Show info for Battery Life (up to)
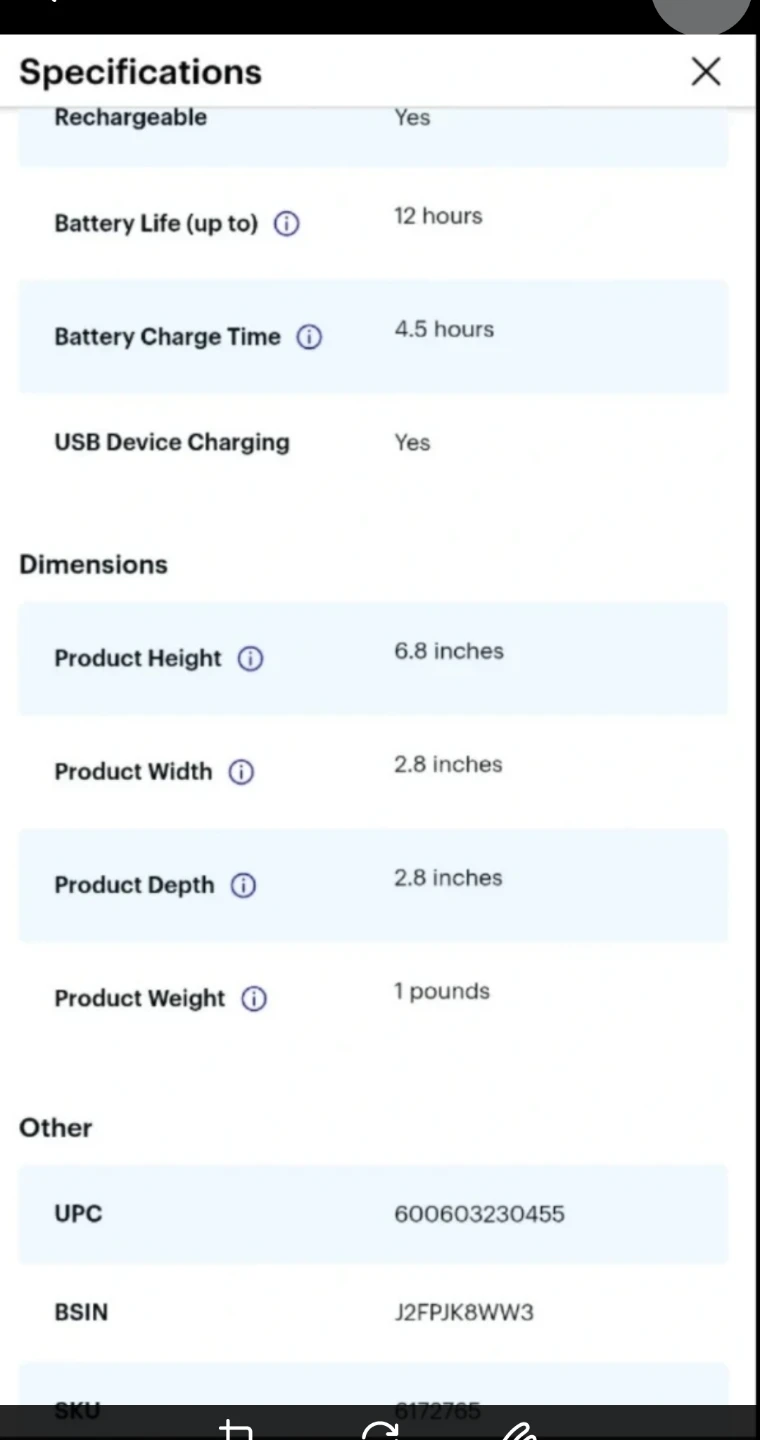Image resolution: width=760 pixels, height=1440 pixels. [x=286, y=224]
